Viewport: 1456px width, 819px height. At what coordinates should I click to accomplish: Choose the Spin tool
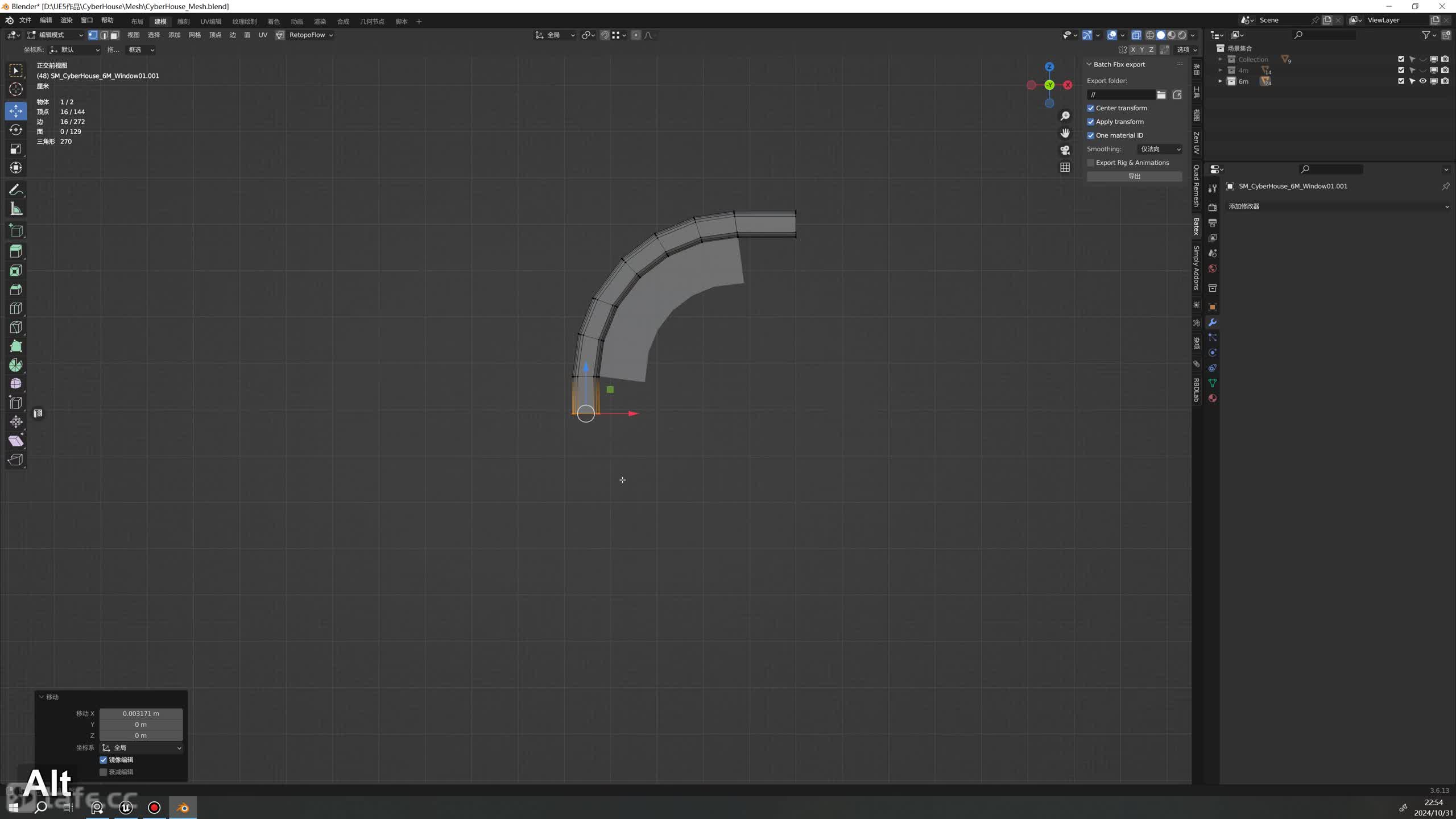[x=16, y=365]
